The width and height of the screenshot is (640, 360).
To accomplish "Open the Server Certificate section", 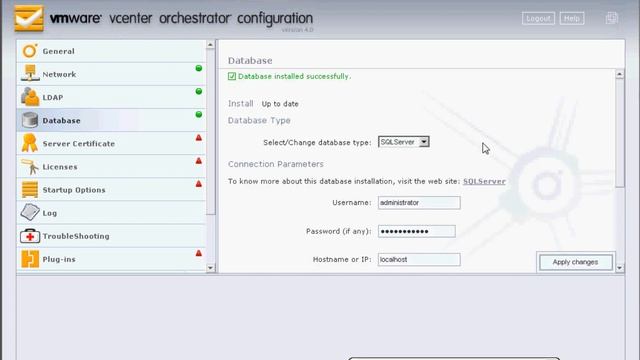I will 111,143.
